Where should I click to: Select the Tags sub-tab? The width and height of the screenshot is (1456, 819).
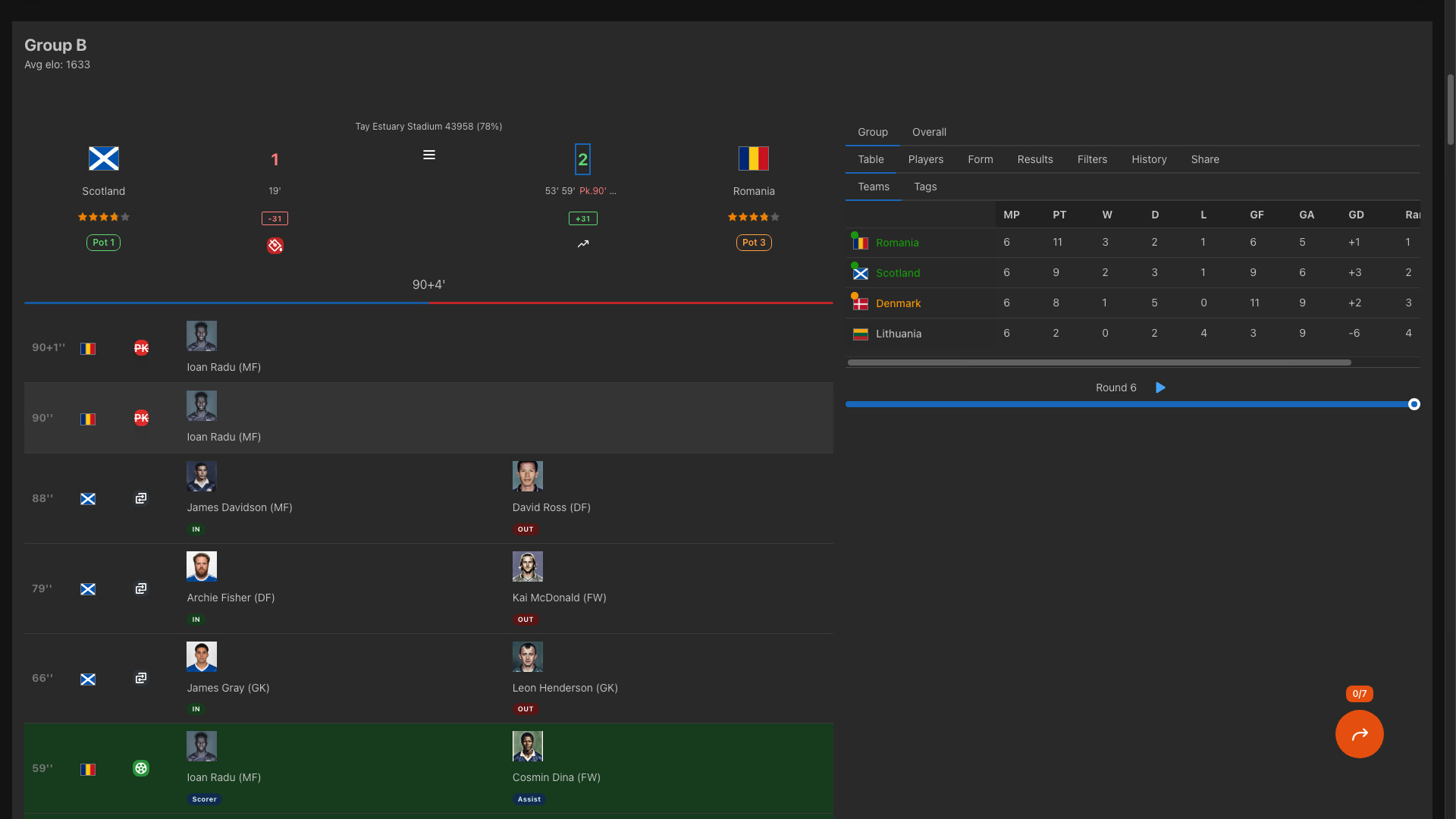[x=925, y=187]
